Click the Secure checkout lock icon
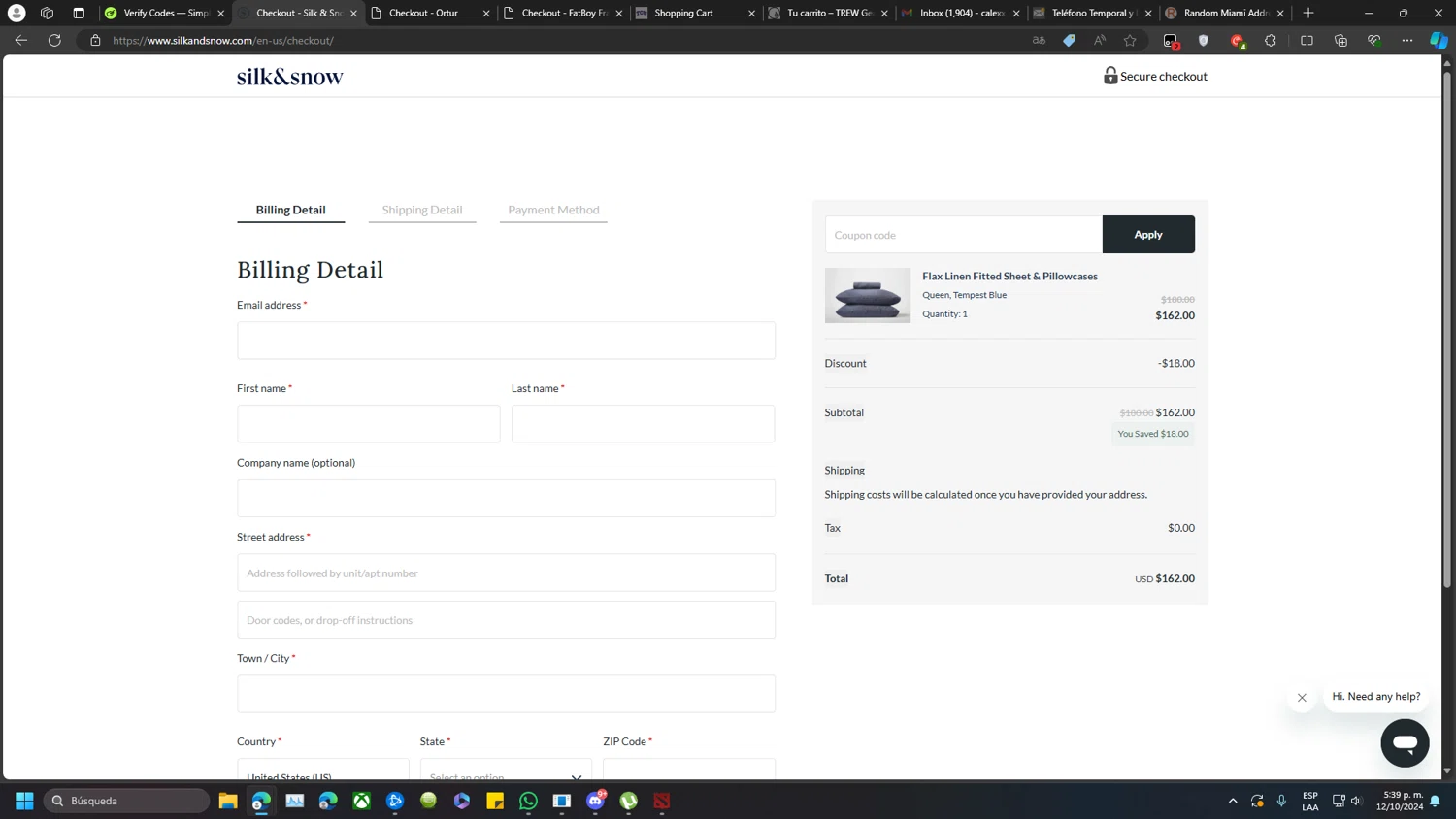The height and width of the screenshot is (819, 1456). click(1110, 76)
